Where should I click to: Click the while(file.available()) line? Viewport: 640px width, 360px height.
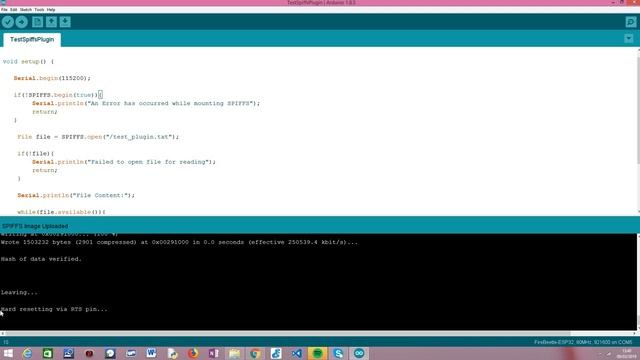[61, 212]
